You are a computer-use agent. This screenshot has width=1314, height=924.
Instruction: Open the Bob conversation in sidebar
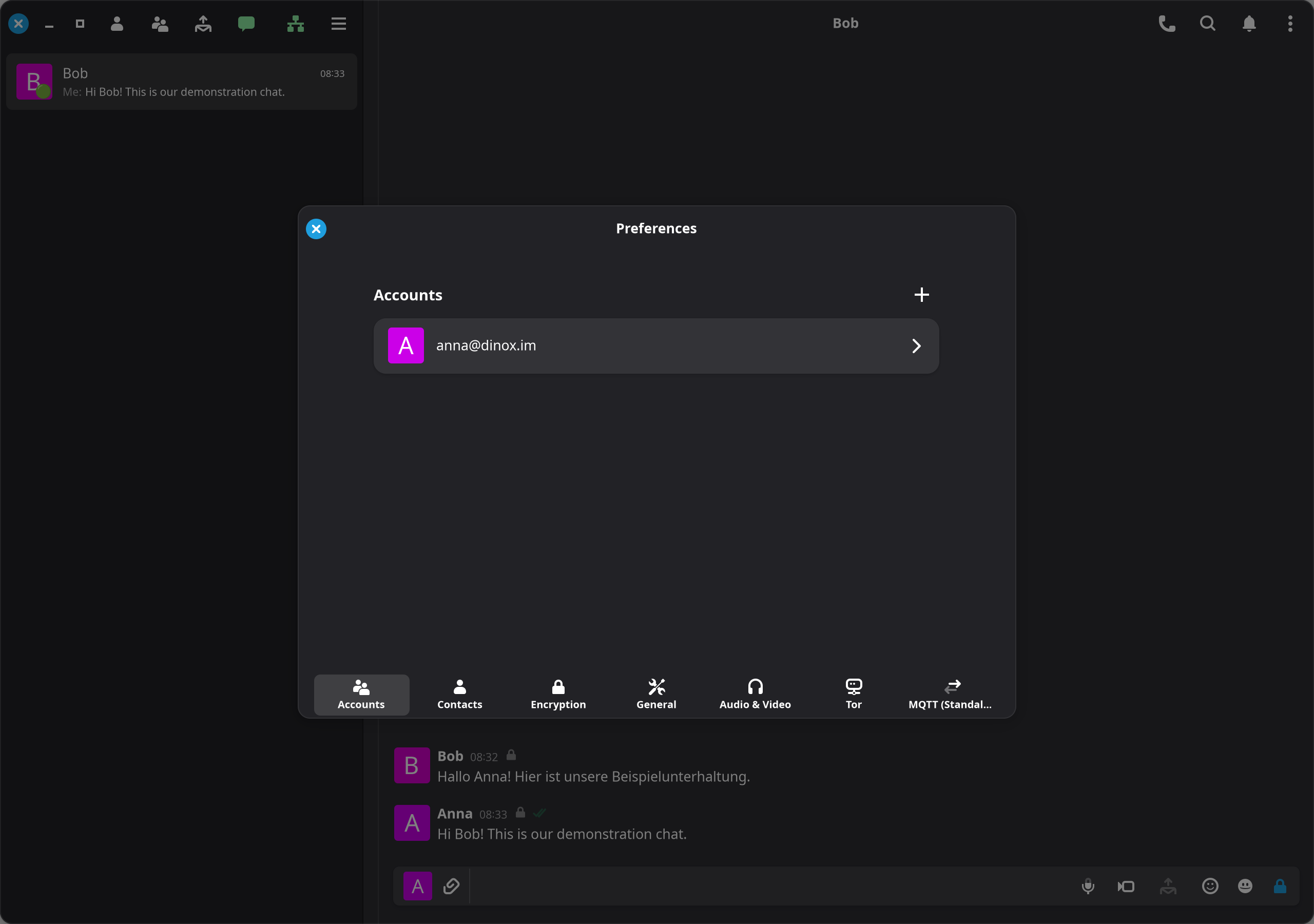tap(181, 82)
